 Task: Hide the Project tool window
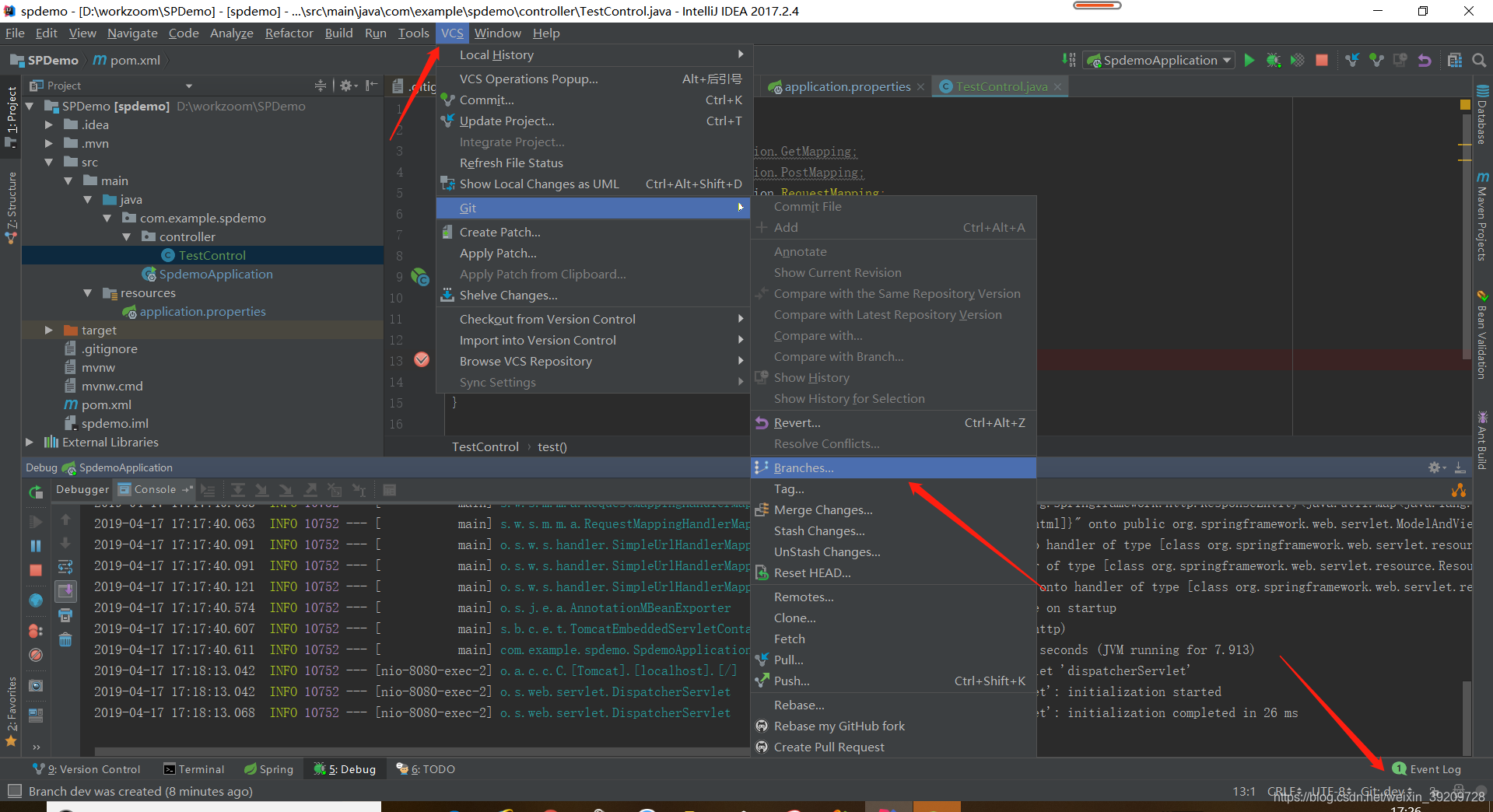372,86
